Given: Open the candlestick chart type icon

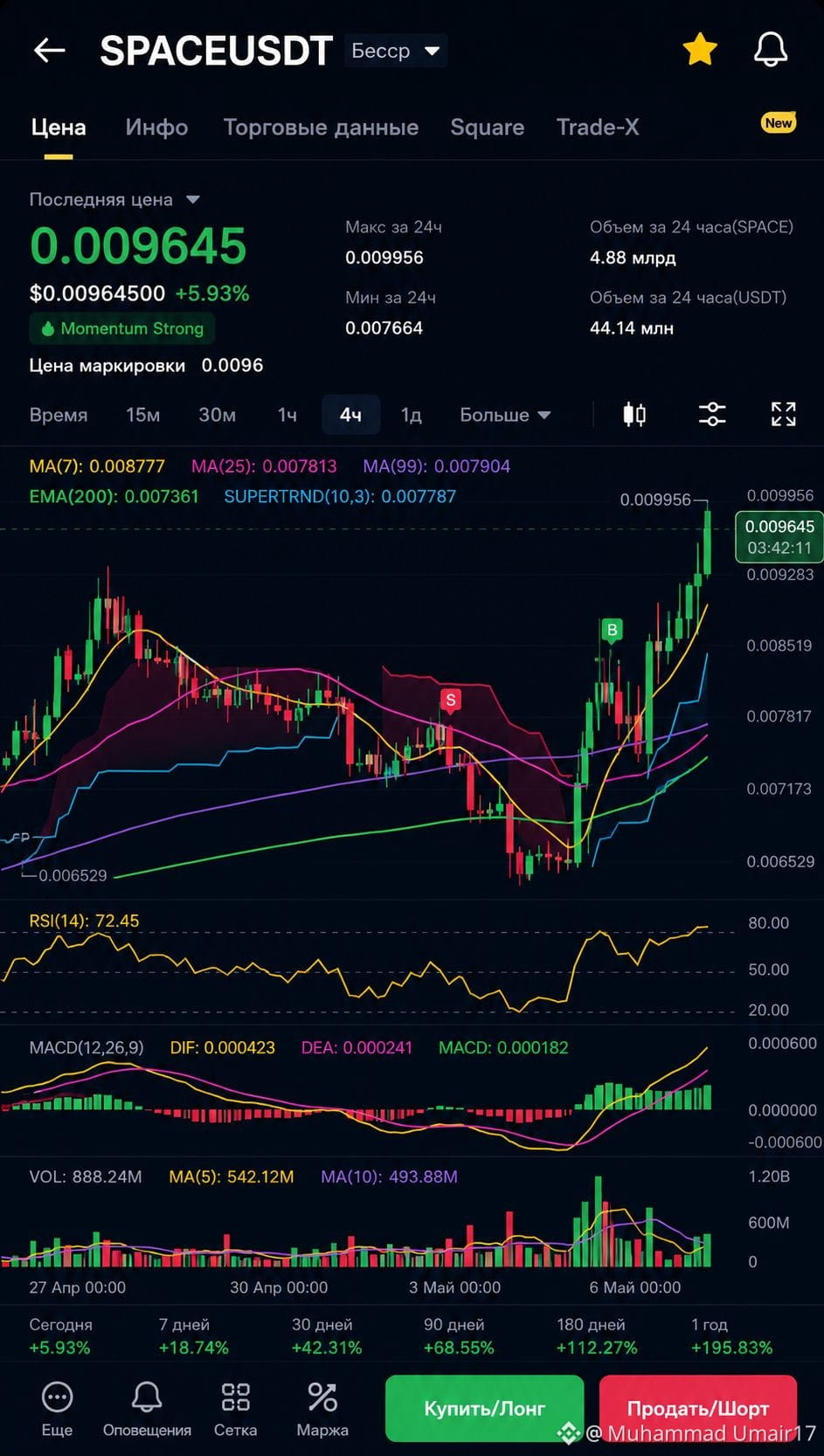Looking at the screenshot, I should click(x=634, y=414).
